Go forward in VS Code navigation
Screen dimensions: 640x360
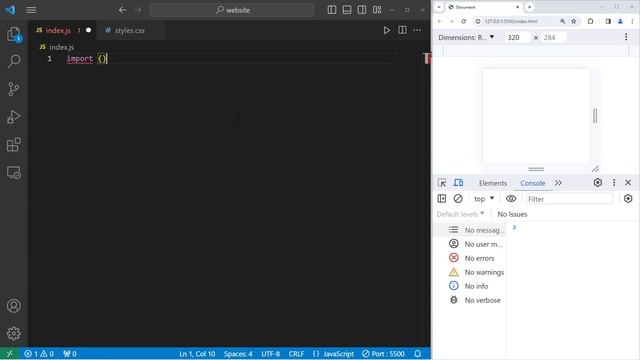click(138, 10)
